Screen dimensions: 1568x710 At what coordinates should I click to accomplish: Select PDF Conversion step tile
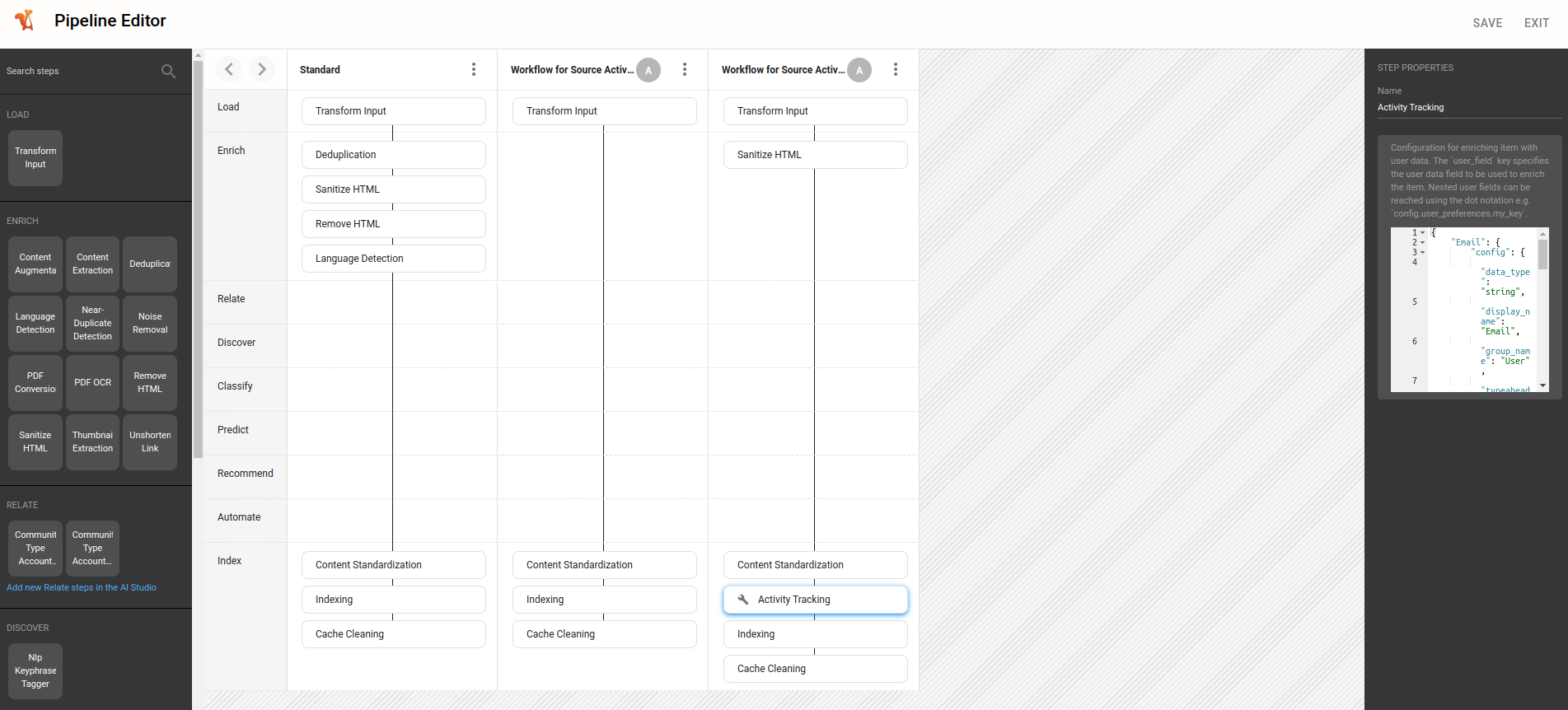[35, 383]
